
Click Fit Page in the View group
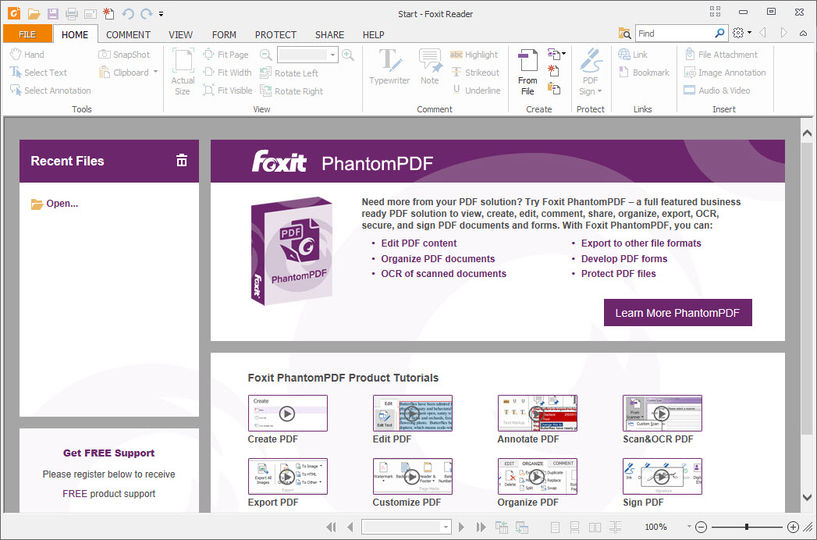pos(226,54)
